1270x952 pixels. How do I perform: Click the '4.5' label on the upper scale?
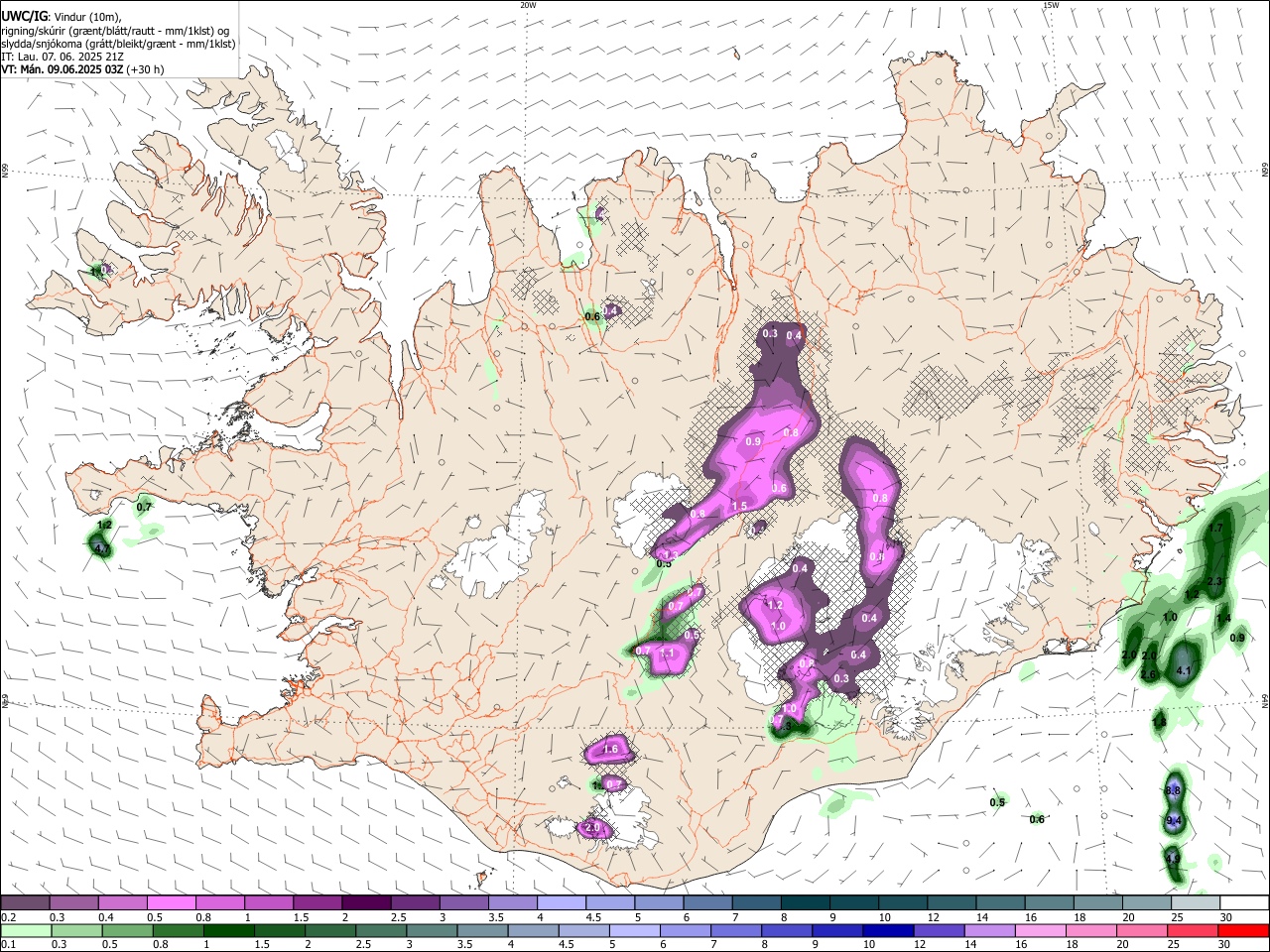[x=593, y=917]
